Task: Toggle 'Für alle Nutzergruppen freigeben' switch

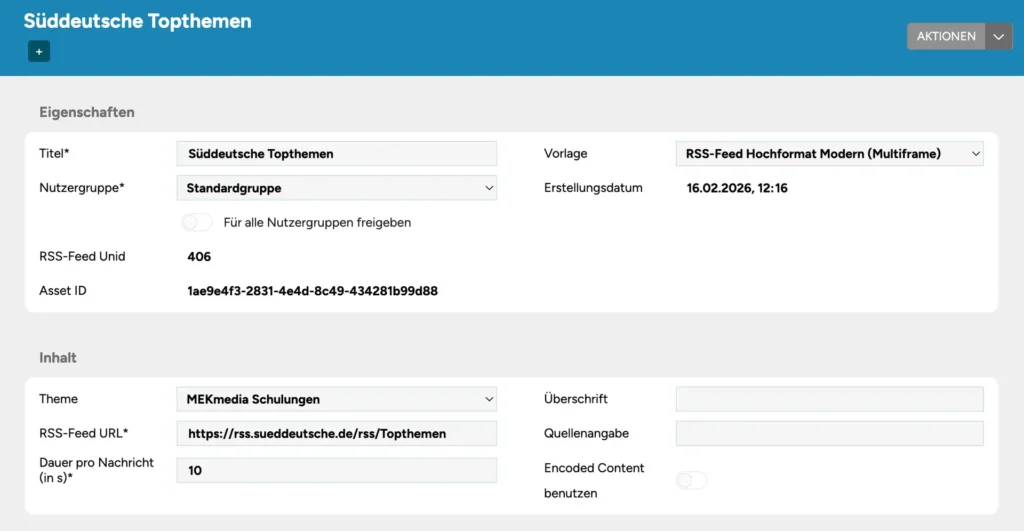Action: pyautogui.click(x=197, y=223)
